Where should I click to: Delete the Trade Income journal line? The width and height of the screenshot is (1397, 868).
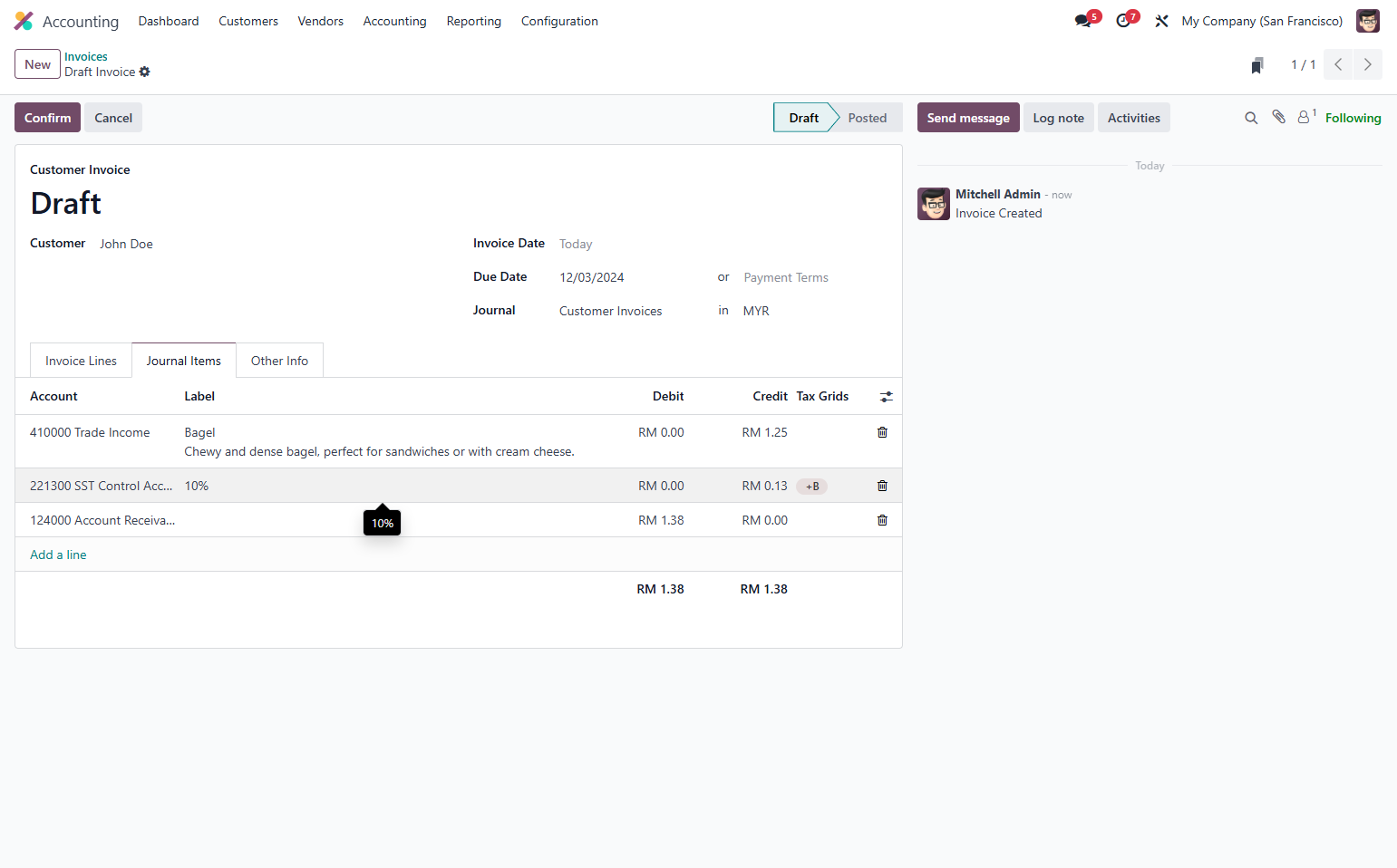(882, 432)
